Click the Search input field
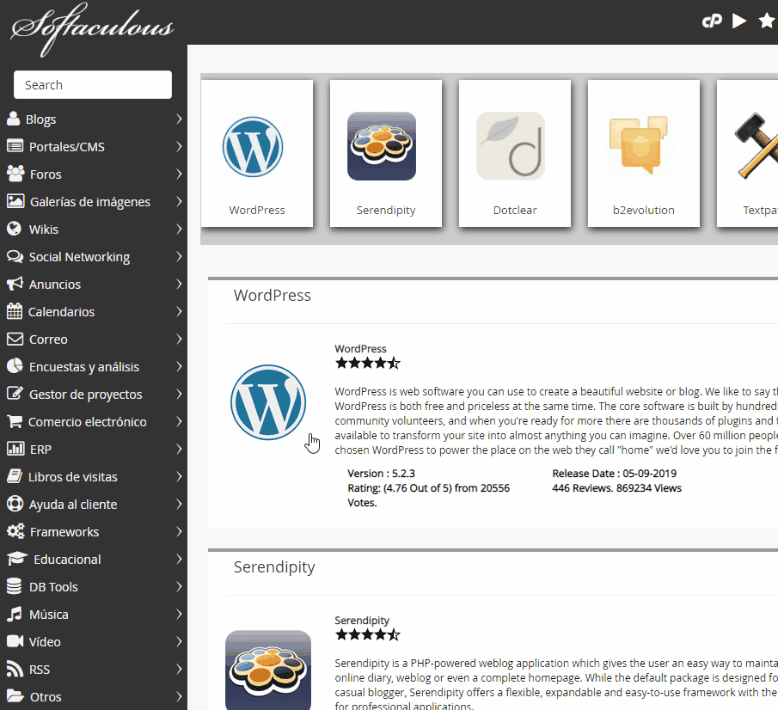 (93, 85)
